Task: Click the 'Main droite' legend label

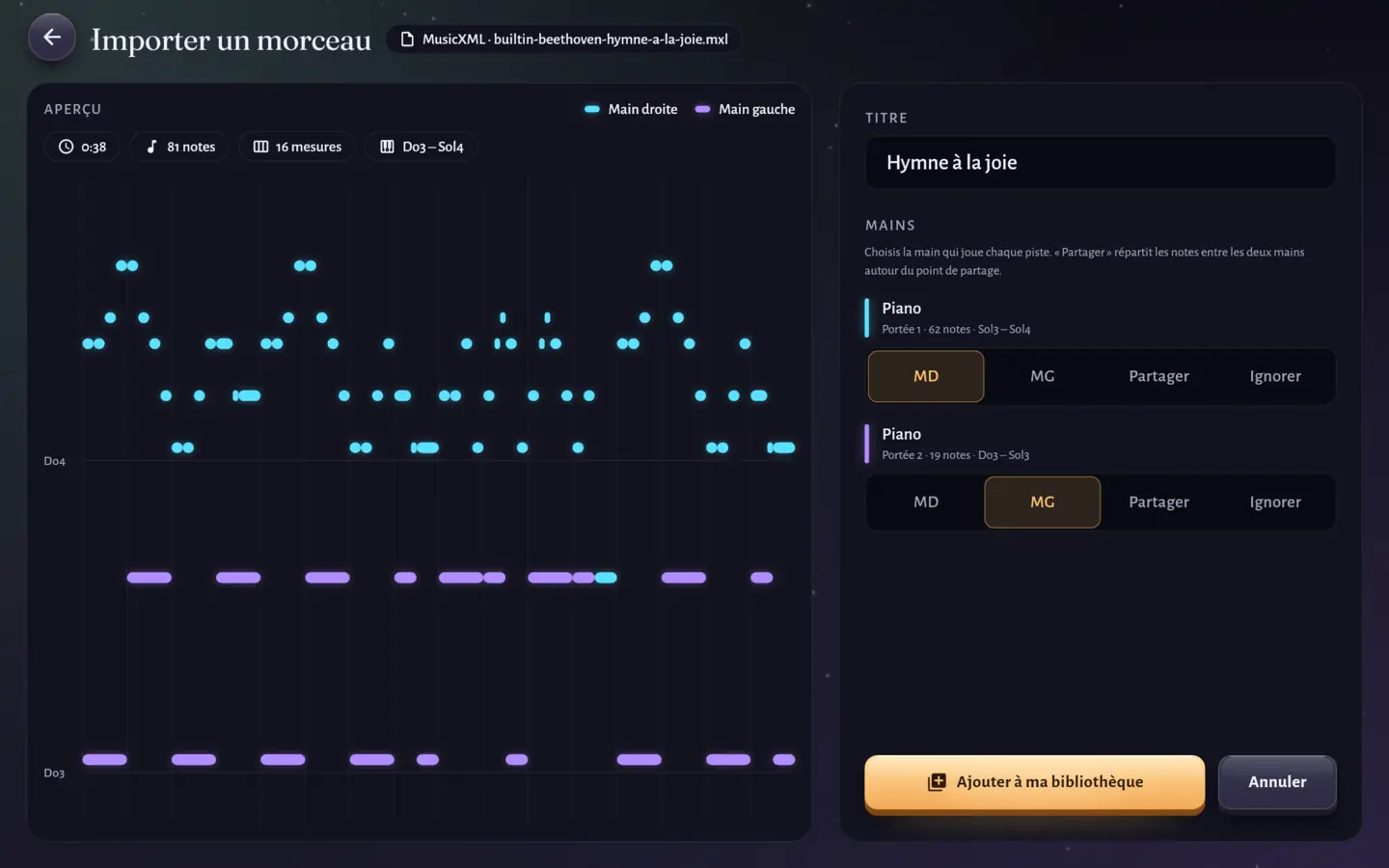Action: click(642, 109)
